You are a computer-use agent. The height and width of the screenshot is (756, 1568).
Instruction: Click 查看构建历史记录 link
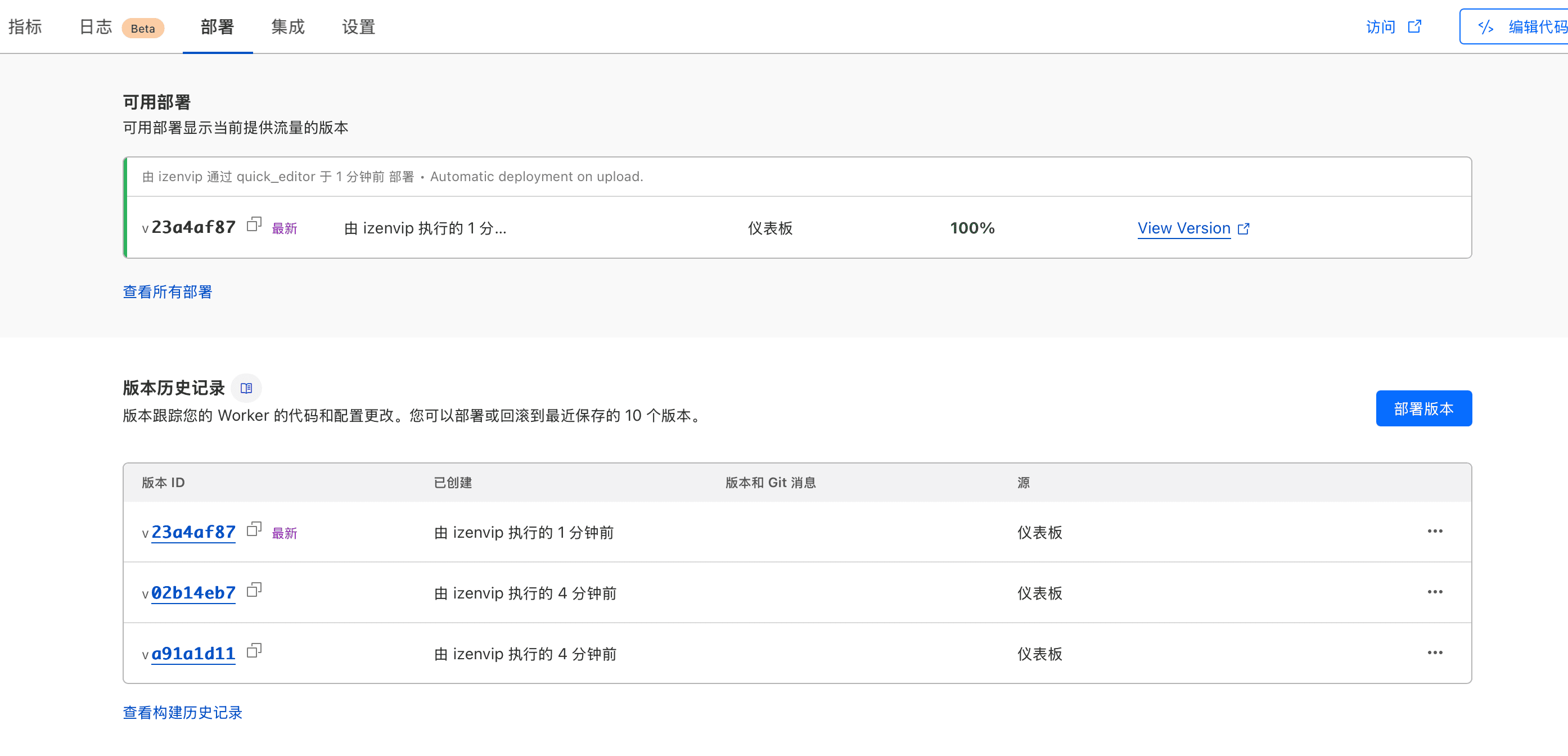183,713
